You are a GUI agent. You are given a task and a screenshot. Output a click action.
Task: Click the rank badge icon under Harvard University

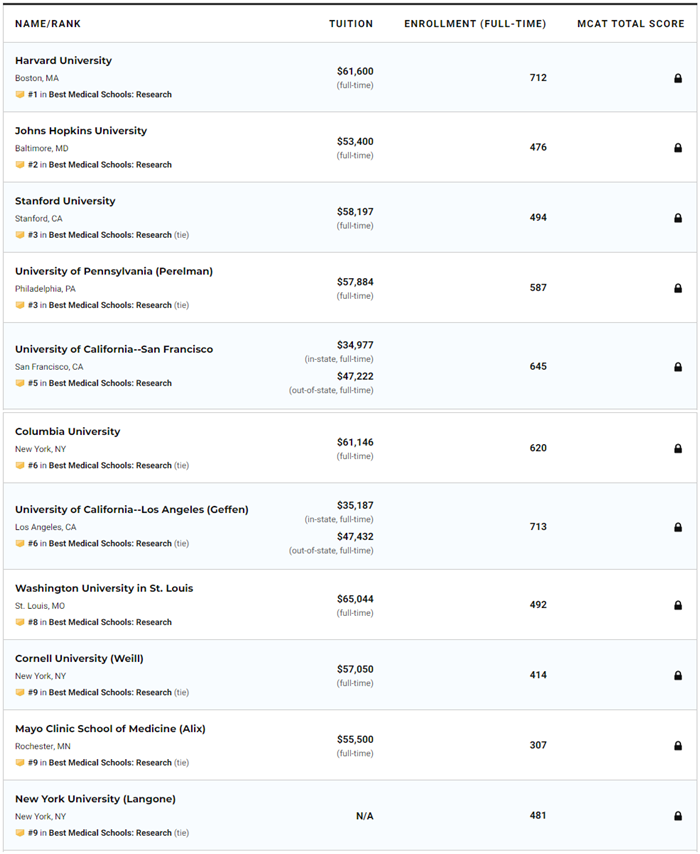pyautogui.click(x=20, y=95)
